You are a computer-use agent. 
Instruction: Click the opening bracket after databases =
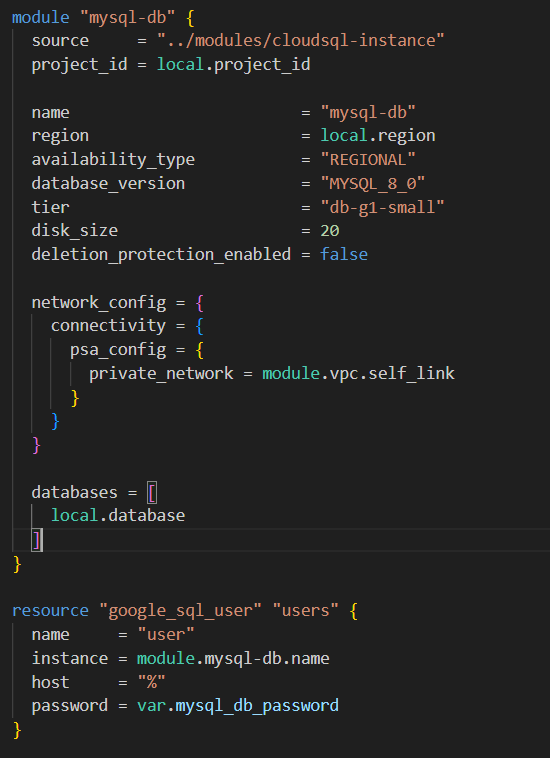click(x=151, y=493)
